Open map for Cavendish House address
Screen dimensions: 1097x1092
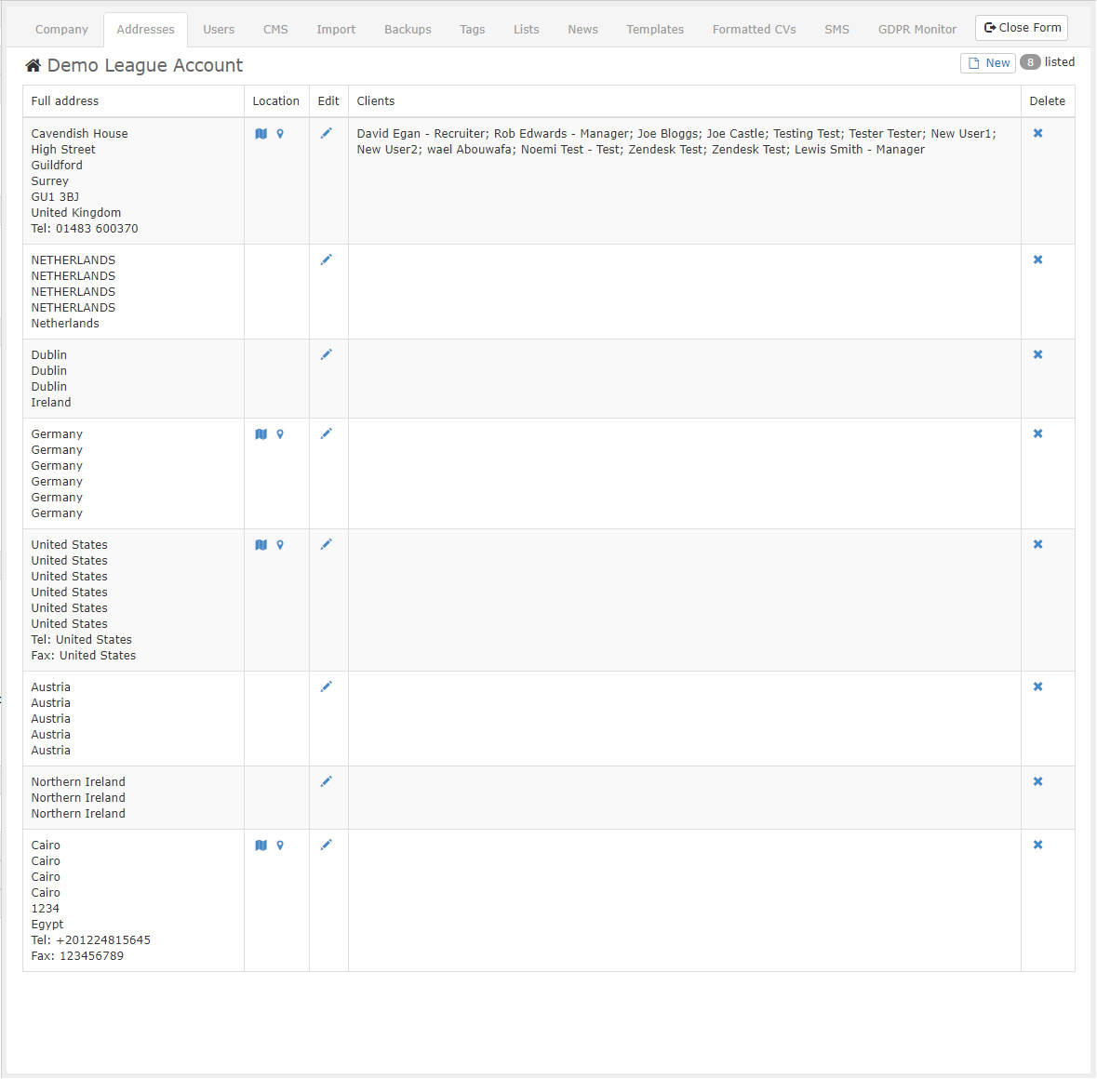pos(261,134)
